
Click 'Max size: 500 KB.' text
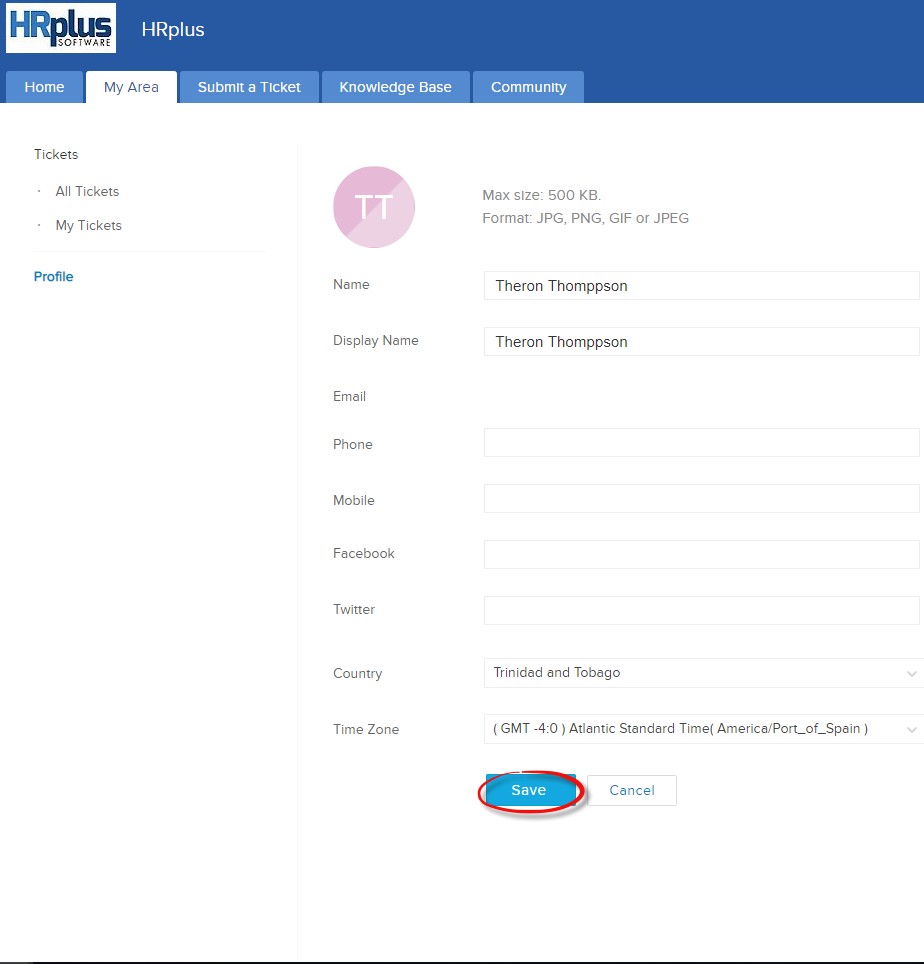(542, 196)
